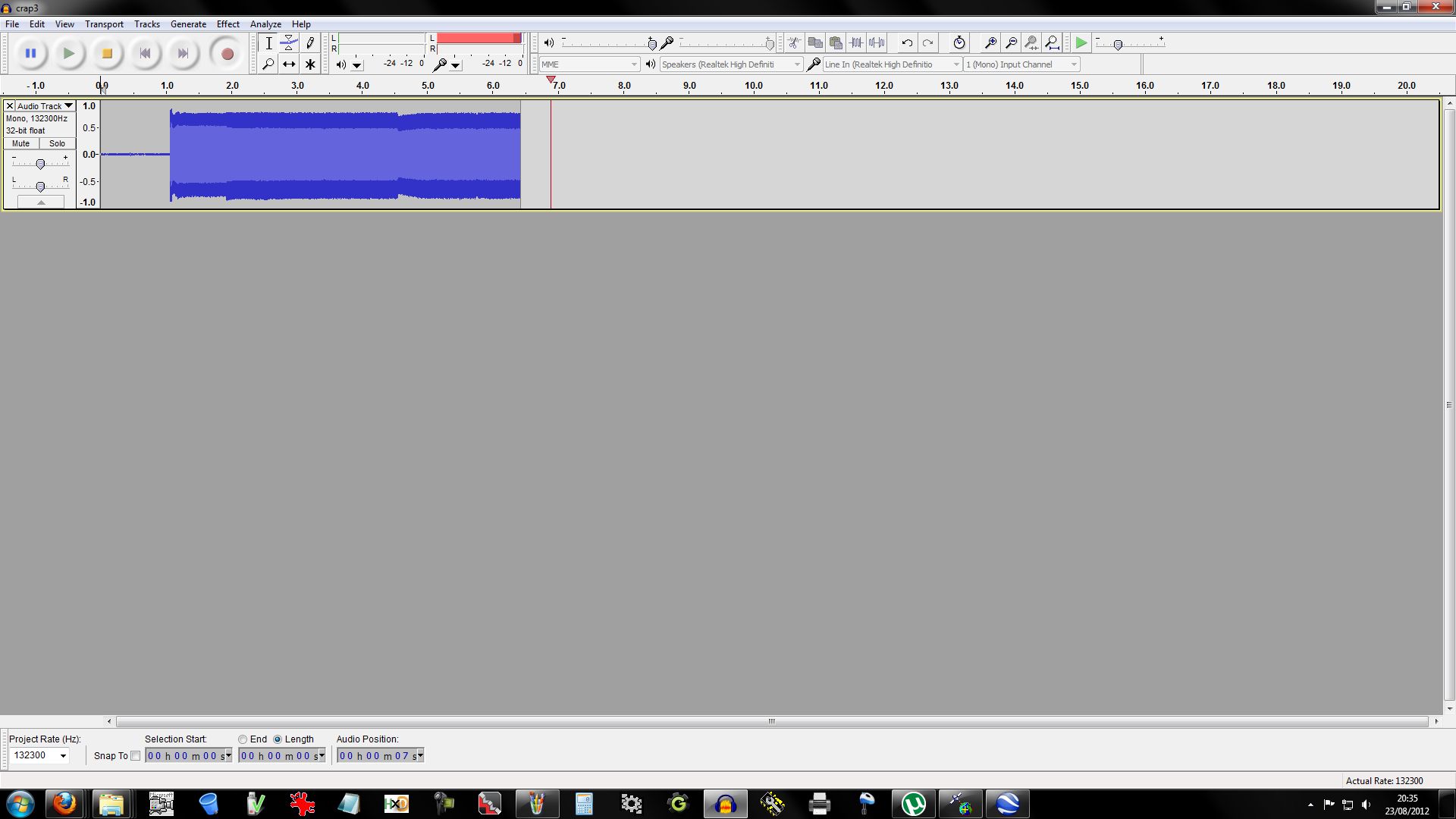Open the Audio Track dropdown menu
This screenshot has width=1456, height=819.
tap(67, 106)
